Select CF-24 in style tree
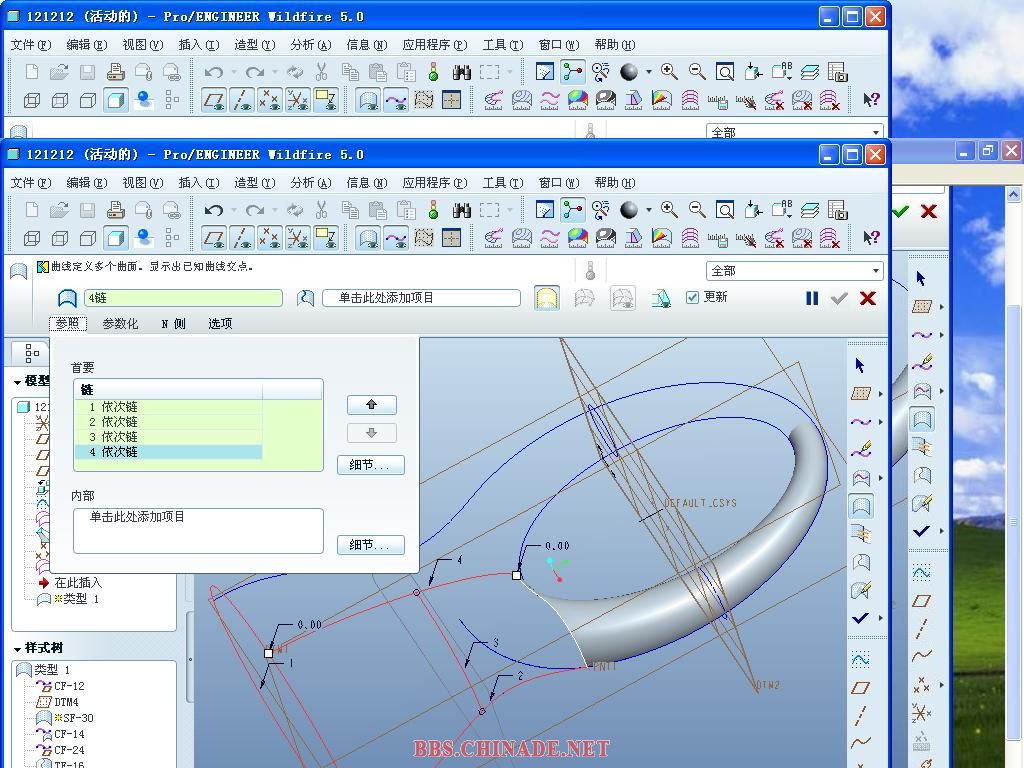Viewport: 1024px width, 768px height. click(69, 750)
